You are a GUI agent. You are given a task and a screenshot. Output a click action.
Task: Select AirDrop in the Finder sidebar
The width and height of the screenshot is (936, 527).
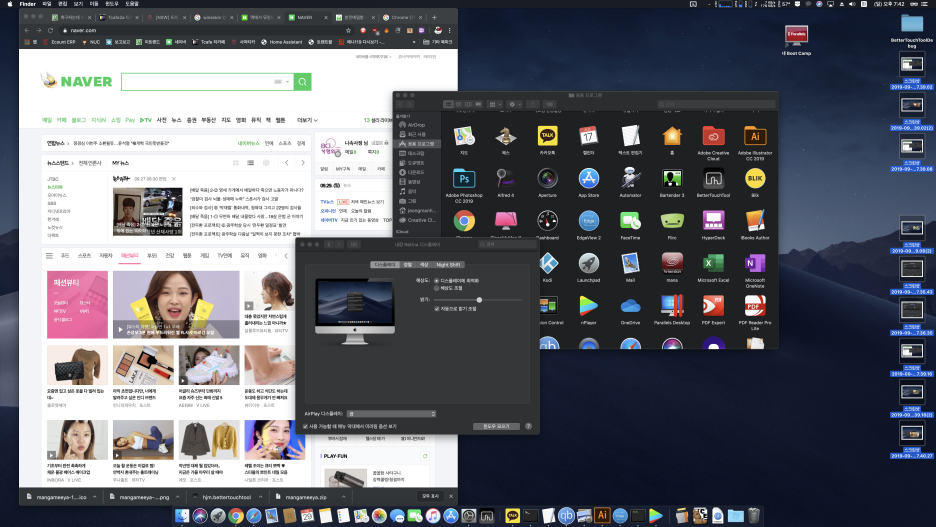(416, 125)
